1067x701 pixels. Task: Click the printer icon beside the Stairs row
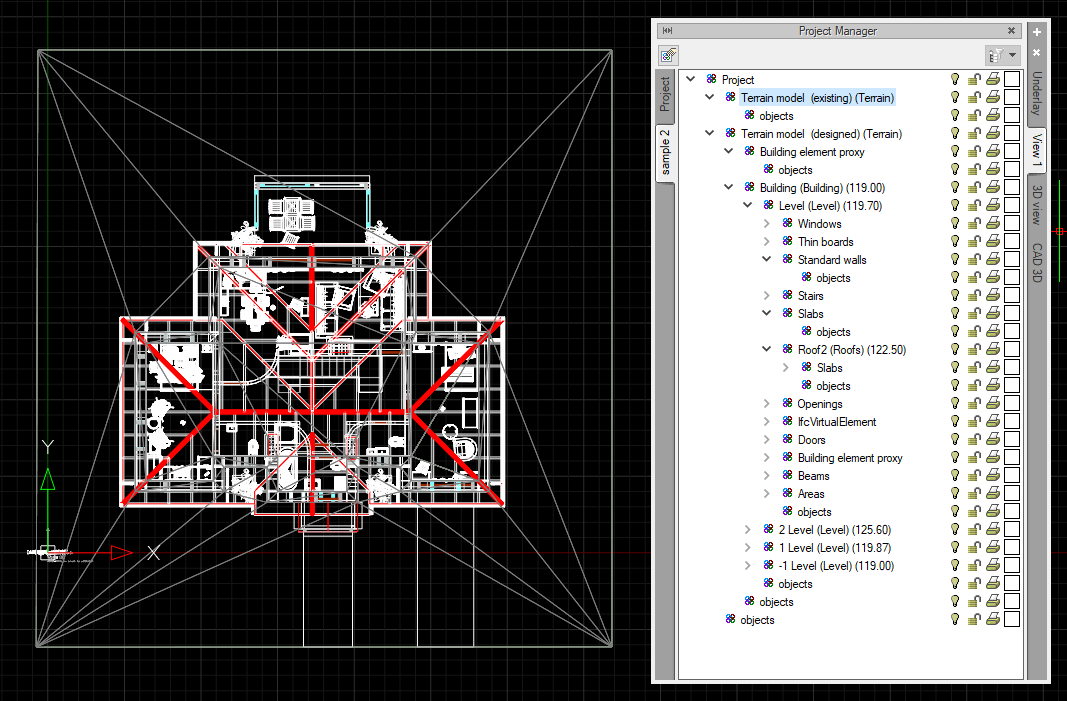[991, 295]
